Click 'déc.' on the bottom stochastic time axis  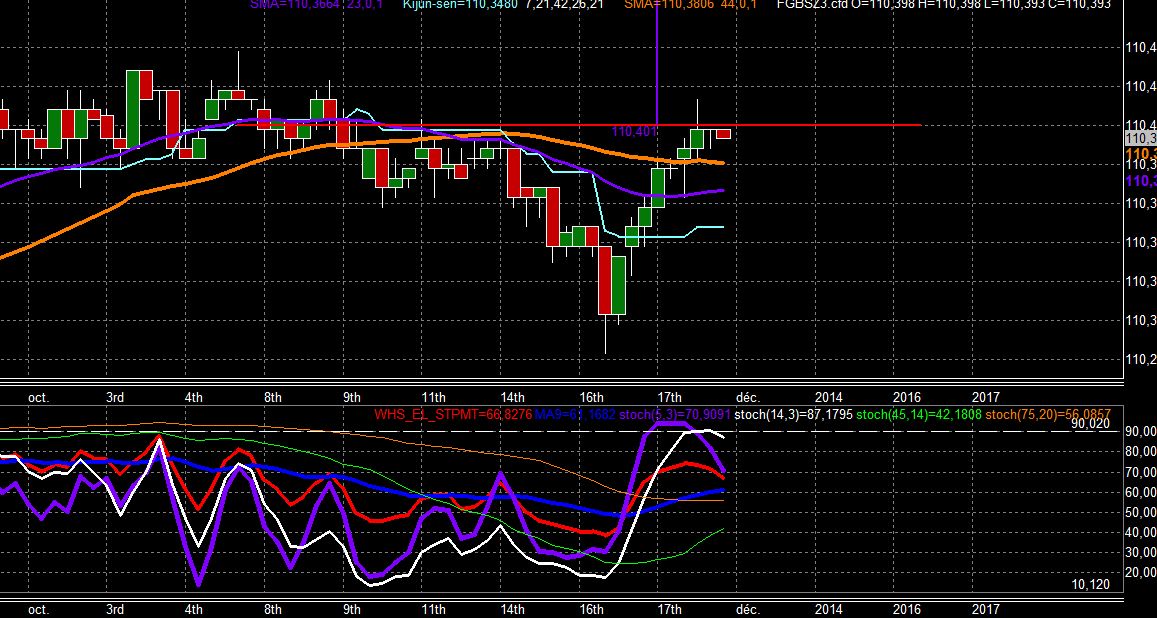click(747, 609)
